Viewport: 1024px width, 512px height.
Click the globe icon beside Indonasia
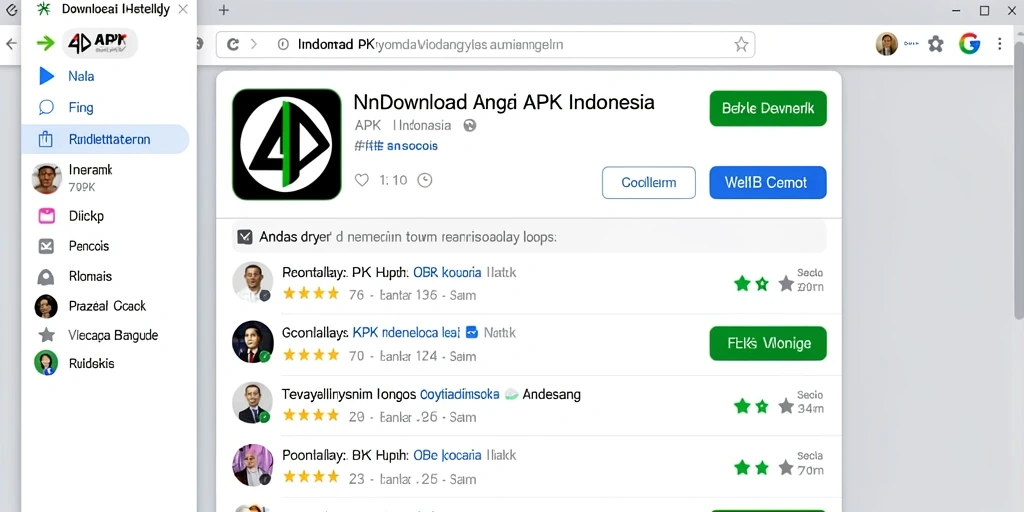(469, 125)
